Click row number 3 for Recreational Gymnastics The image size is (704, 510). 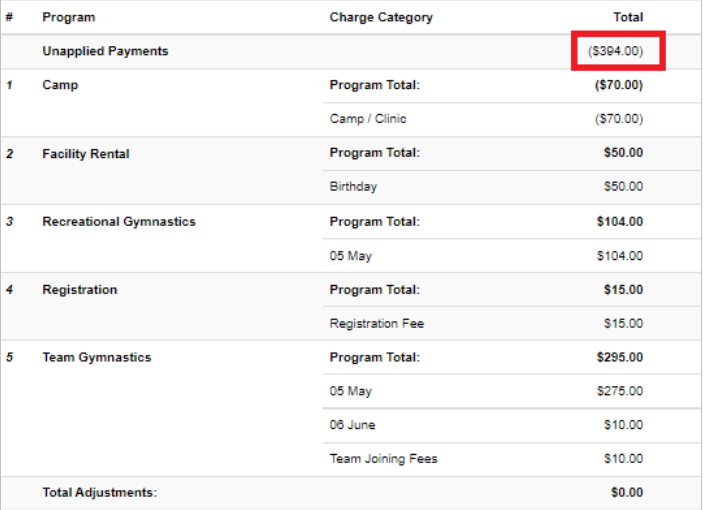point(9,222)
